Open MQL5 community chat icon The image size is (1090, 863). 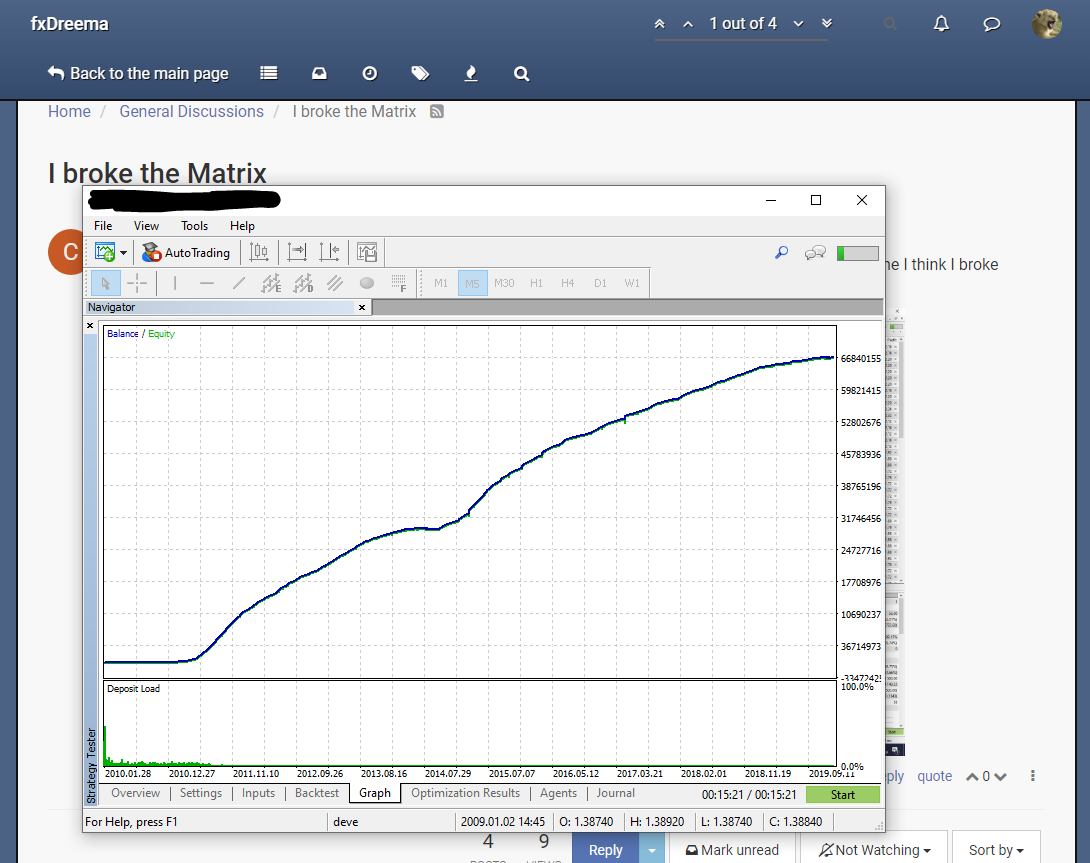tap(815, 252)
